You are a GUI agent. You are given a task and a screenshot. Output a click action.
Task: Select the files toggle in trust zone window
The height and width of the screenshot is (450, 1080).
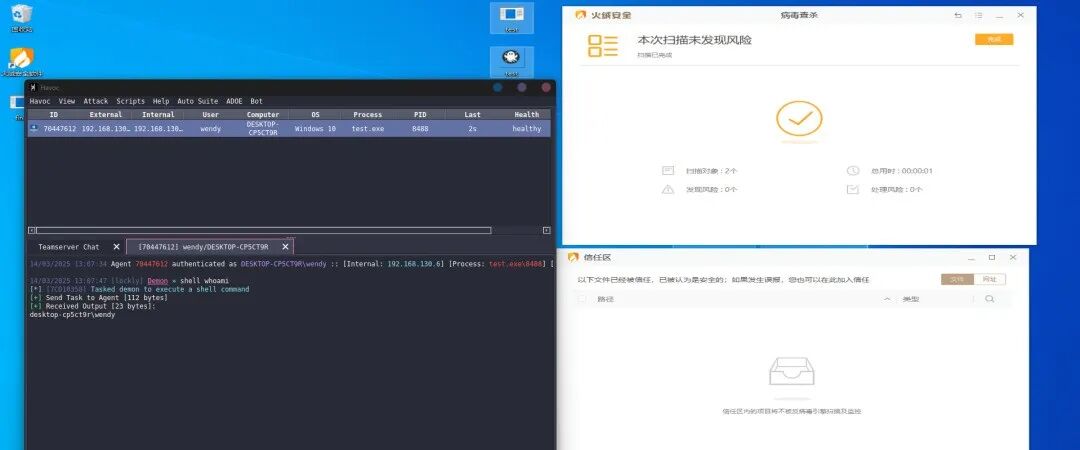957,279
